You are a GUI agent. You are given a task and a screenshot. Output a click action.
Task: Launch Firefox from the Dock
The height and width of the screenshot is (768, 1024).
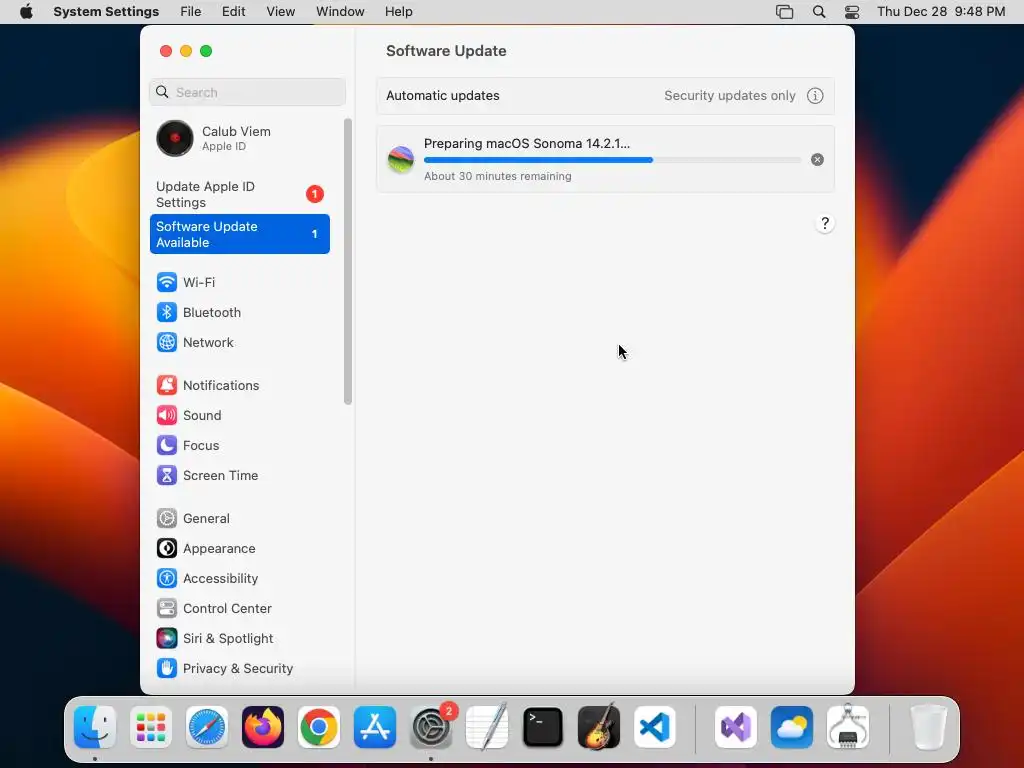[263, 727]
